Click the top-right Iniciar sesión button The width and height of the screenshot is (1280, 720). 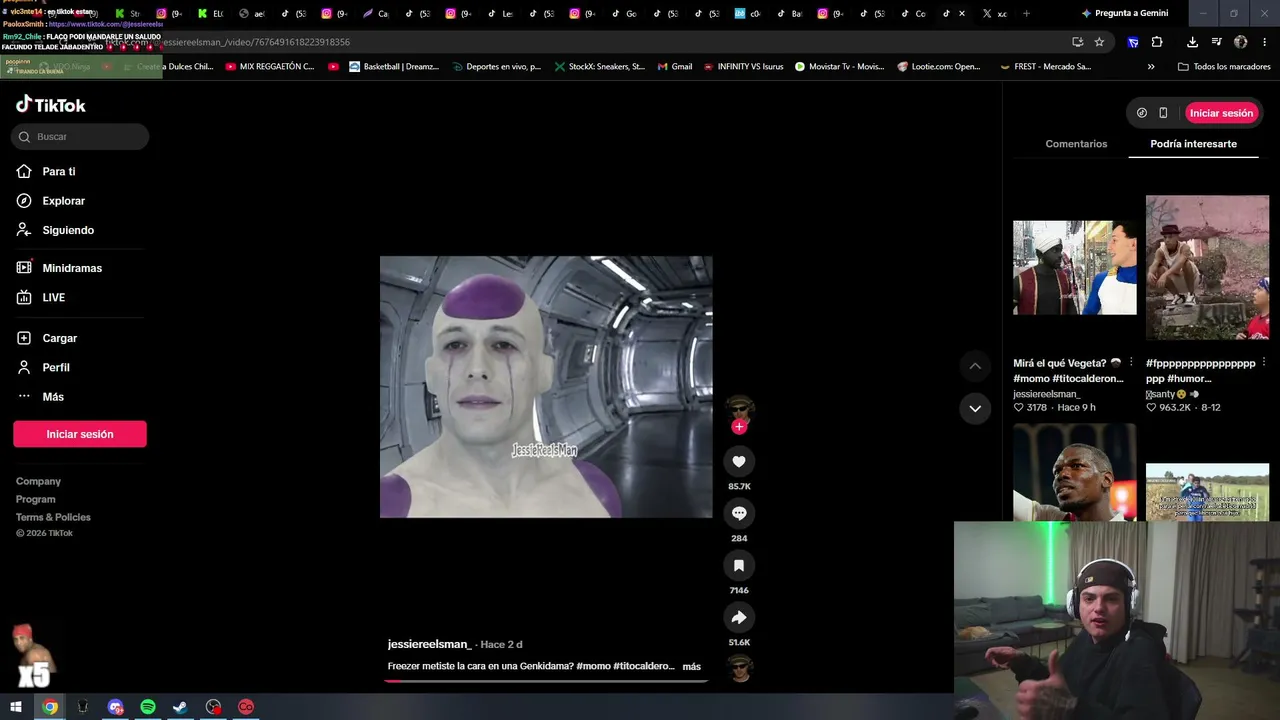tap(1221, 113)
